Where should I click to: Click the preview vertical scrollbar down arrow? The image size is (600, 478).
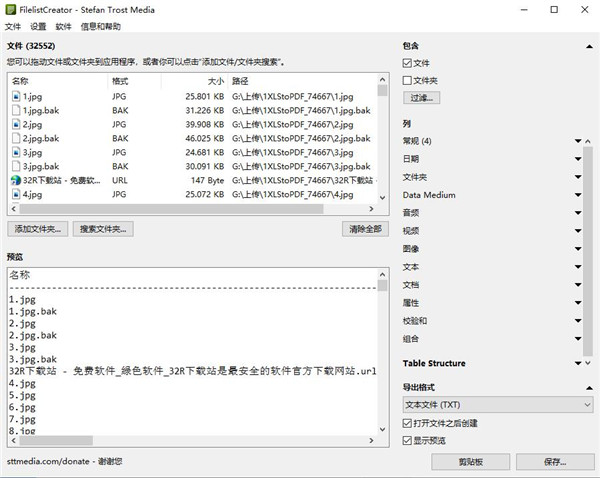click(382, 429)
